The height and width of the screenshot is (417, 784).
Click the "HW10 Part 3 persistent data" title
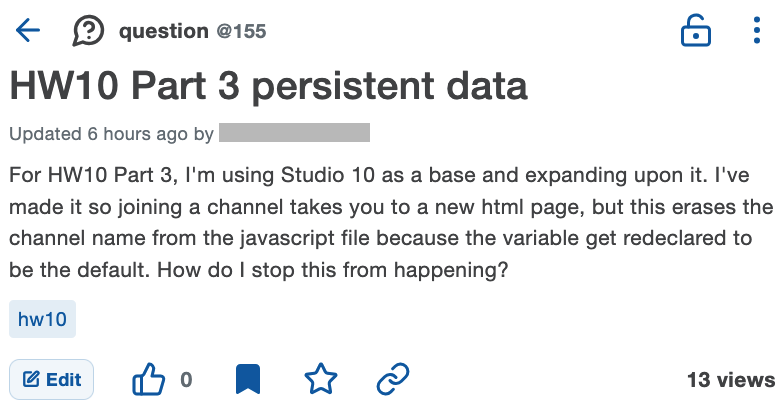pos(268,87)
